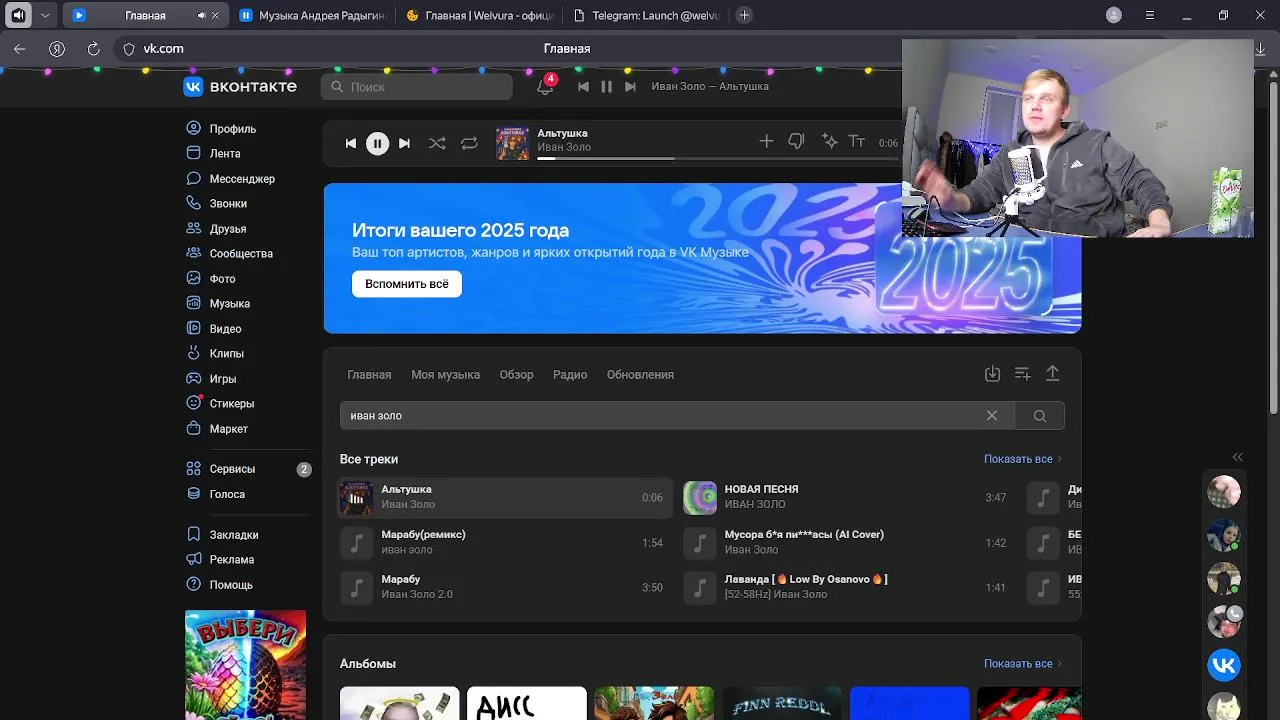This screenshot has height=720, width=1280.
Task: Open Музыка in the sidebar
Action: pyautogui.click(x=218, y=304)
